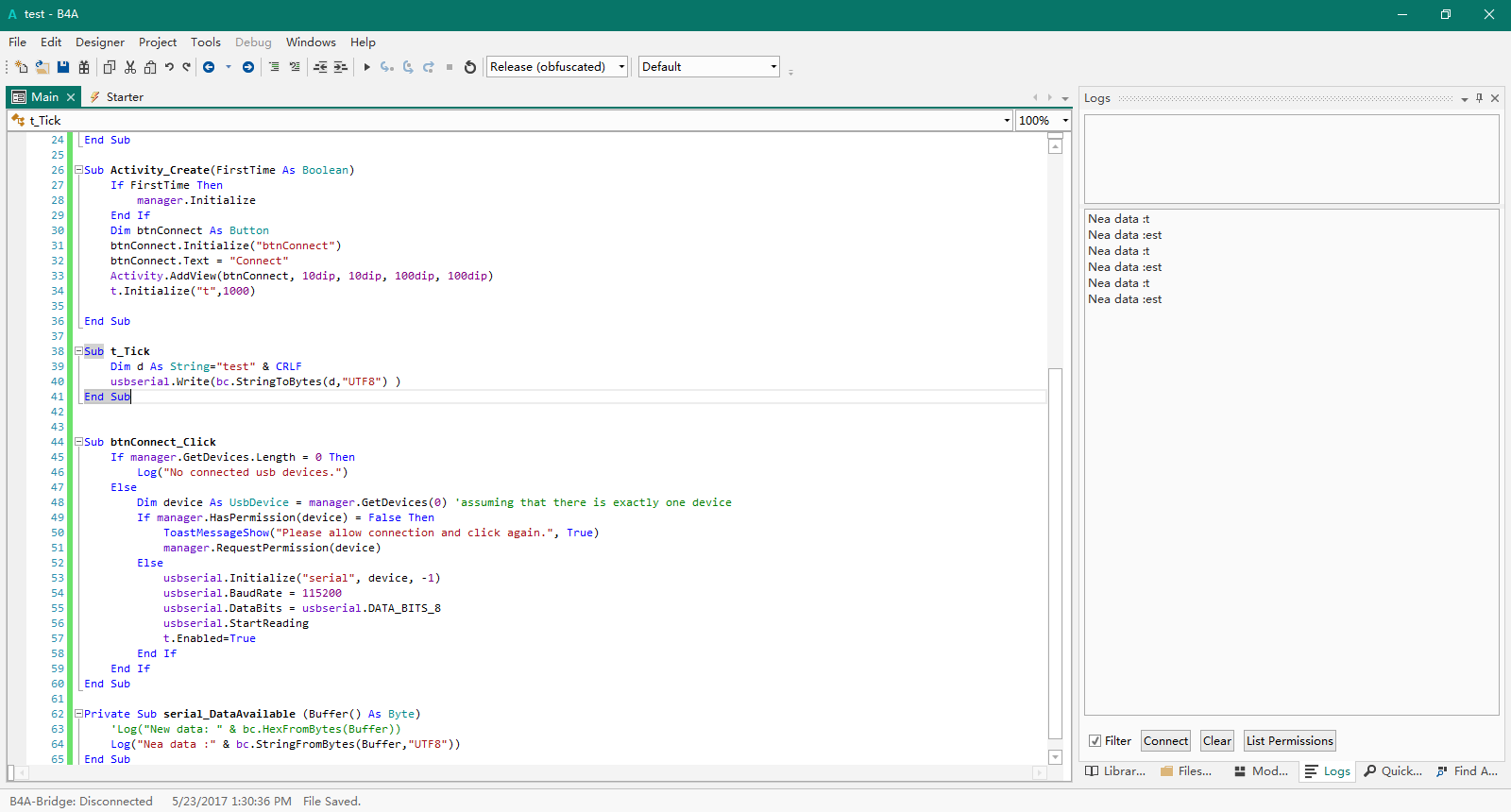Click the Navigate Forward arrow icon
The width and height of the screenshot is (1511, 812).
point(248,67)
